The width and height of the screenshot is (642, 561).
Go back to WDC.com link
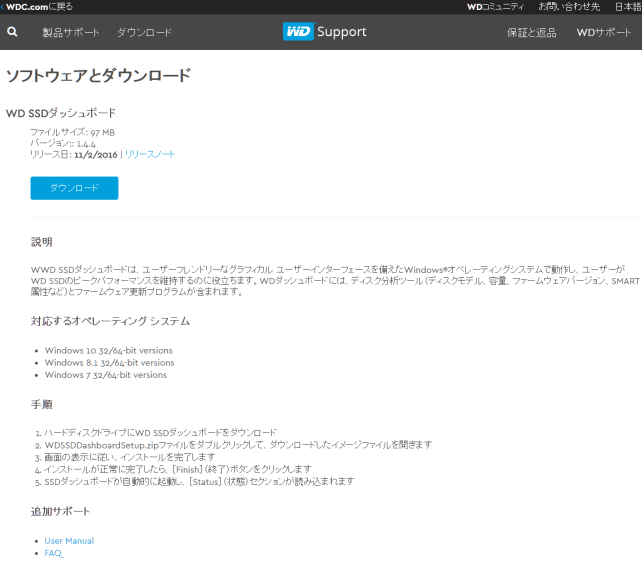point(37,7)
